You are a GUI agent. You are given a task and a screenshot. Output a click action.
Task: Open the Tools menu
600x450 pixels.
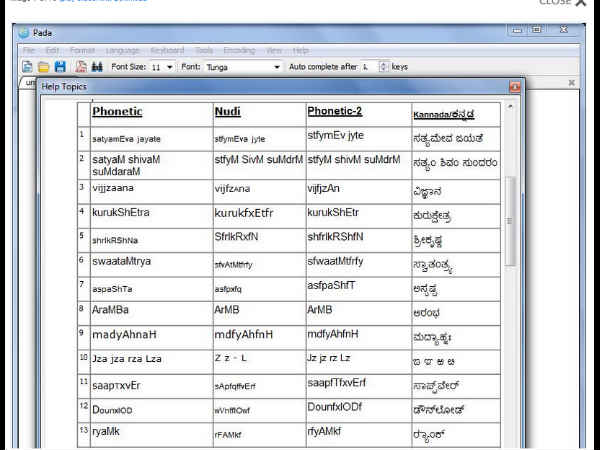pos(204,51)
